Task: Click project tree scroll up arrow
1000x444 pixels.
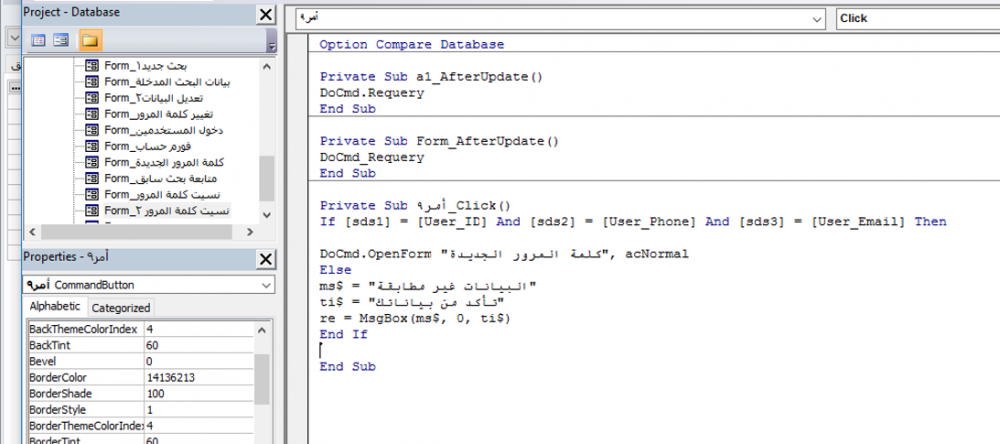Action: [267, 66]
